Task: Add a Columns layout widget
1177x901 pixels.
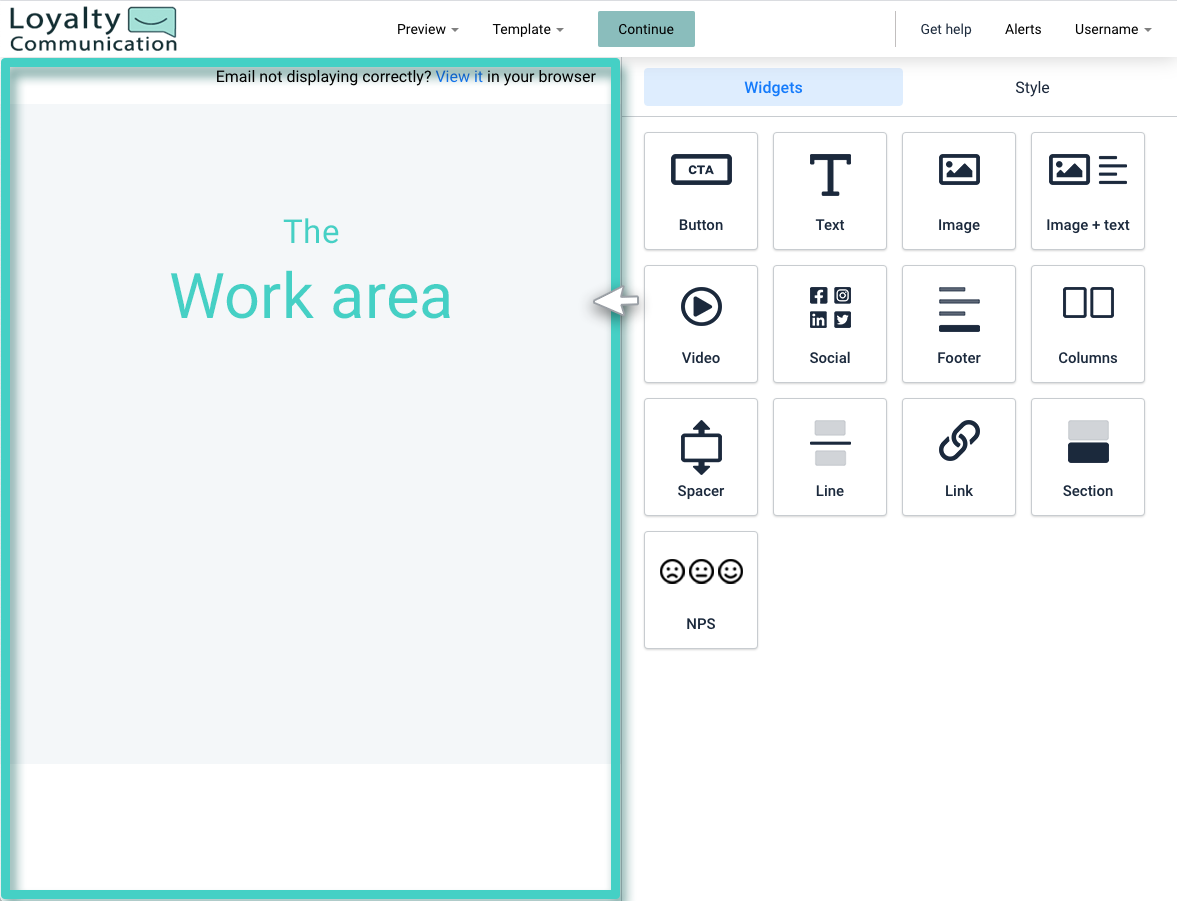Action: [x=1087, y=324]
